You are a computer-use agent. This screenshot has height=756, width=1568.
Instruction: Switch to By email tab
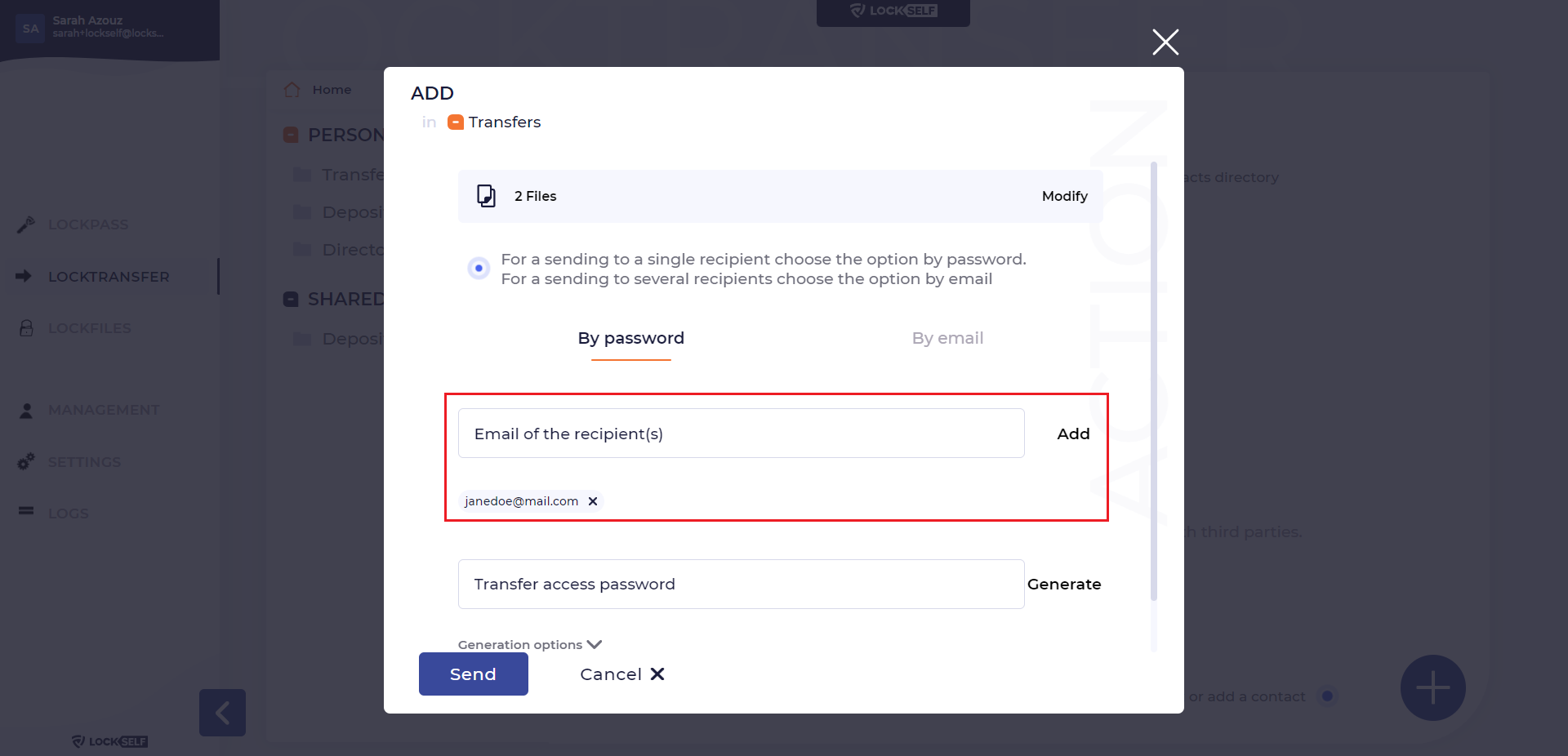pos(947,338)
